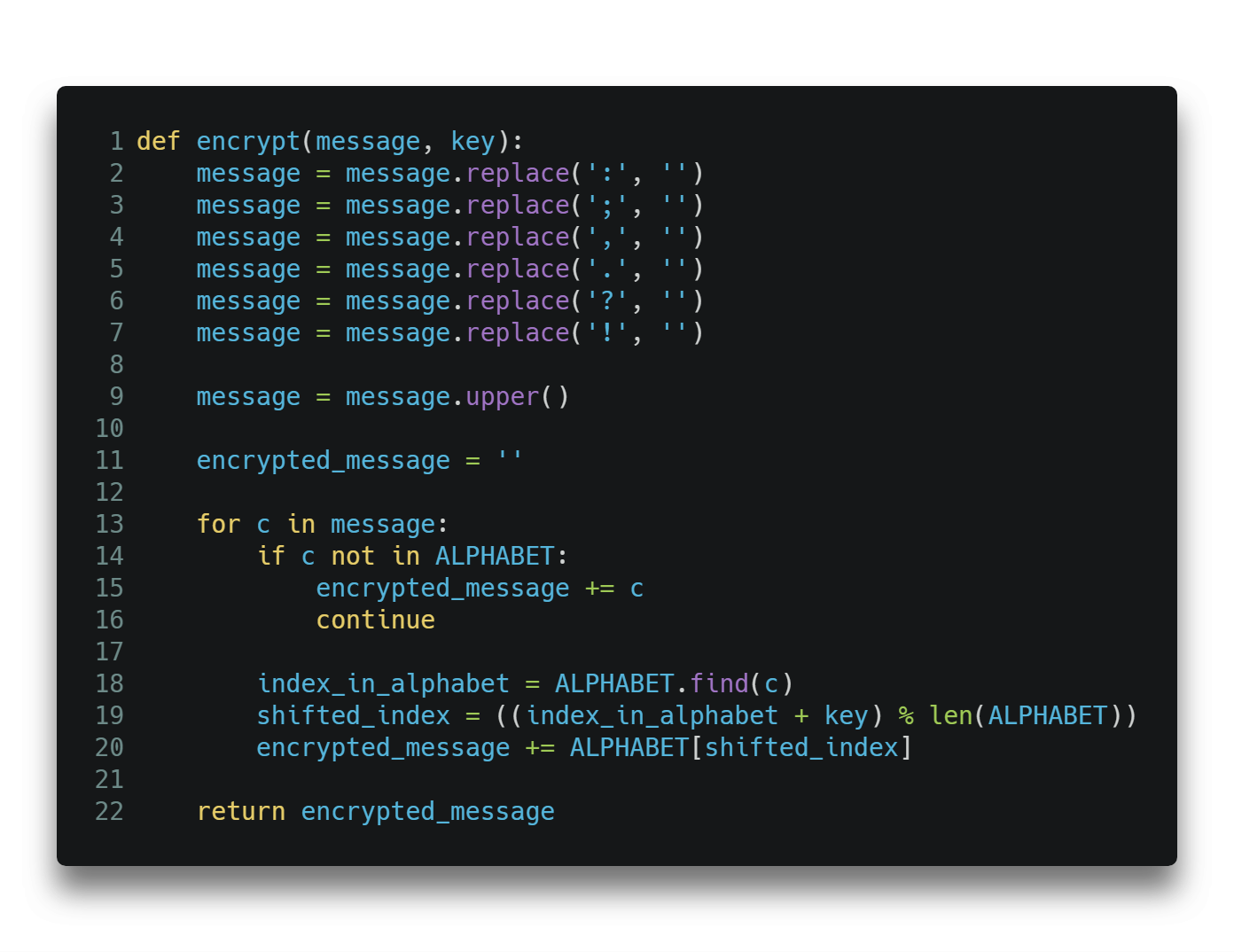Click the exclamation mark string on line 7

pyautogui.click(x=607, y=332)
